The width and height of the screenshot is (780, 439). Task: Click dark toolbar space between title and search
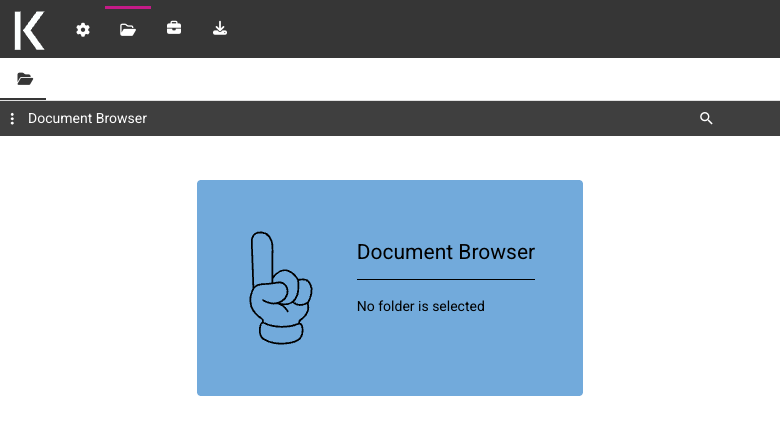[423, 118]
